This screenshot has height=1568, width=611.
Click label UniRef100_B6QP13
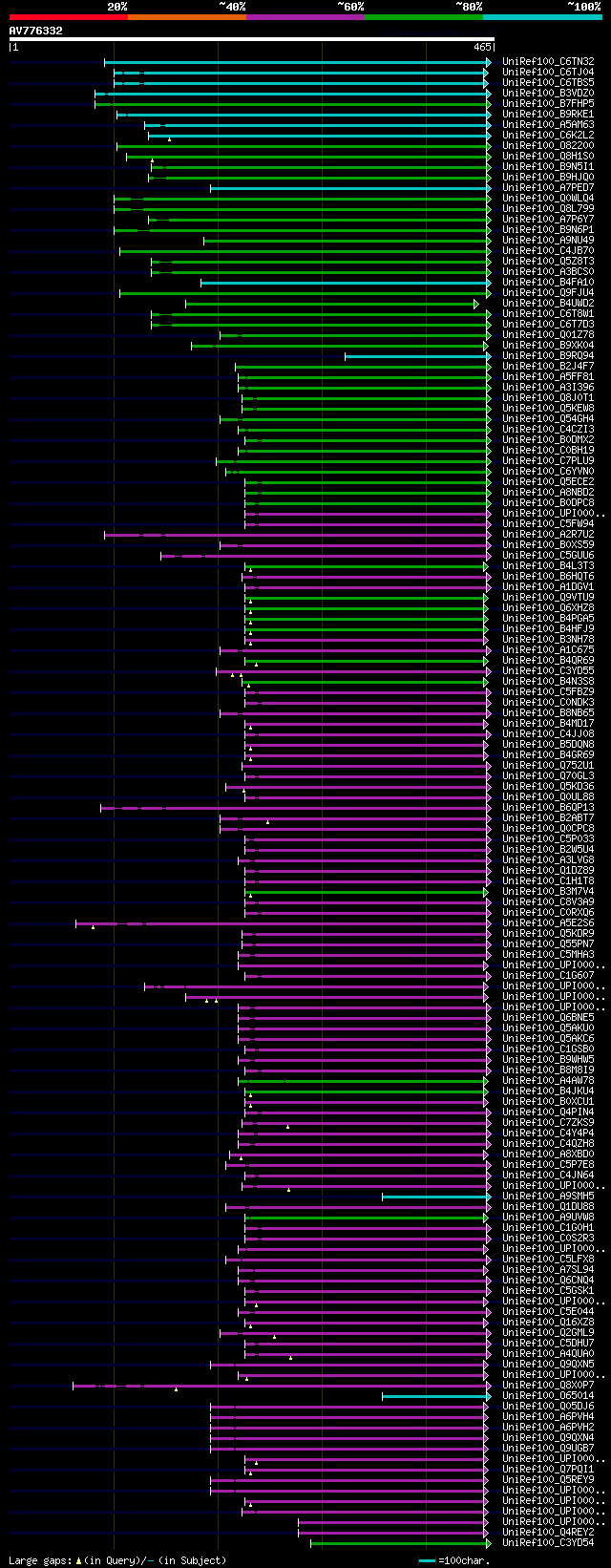[x=548, y=808]
